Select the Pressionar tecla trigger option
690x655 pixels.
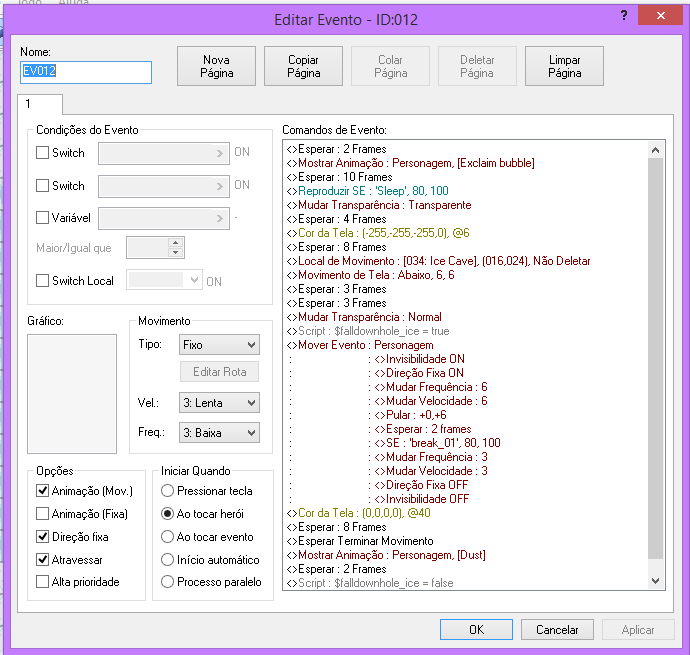click(x=167, y=491)
